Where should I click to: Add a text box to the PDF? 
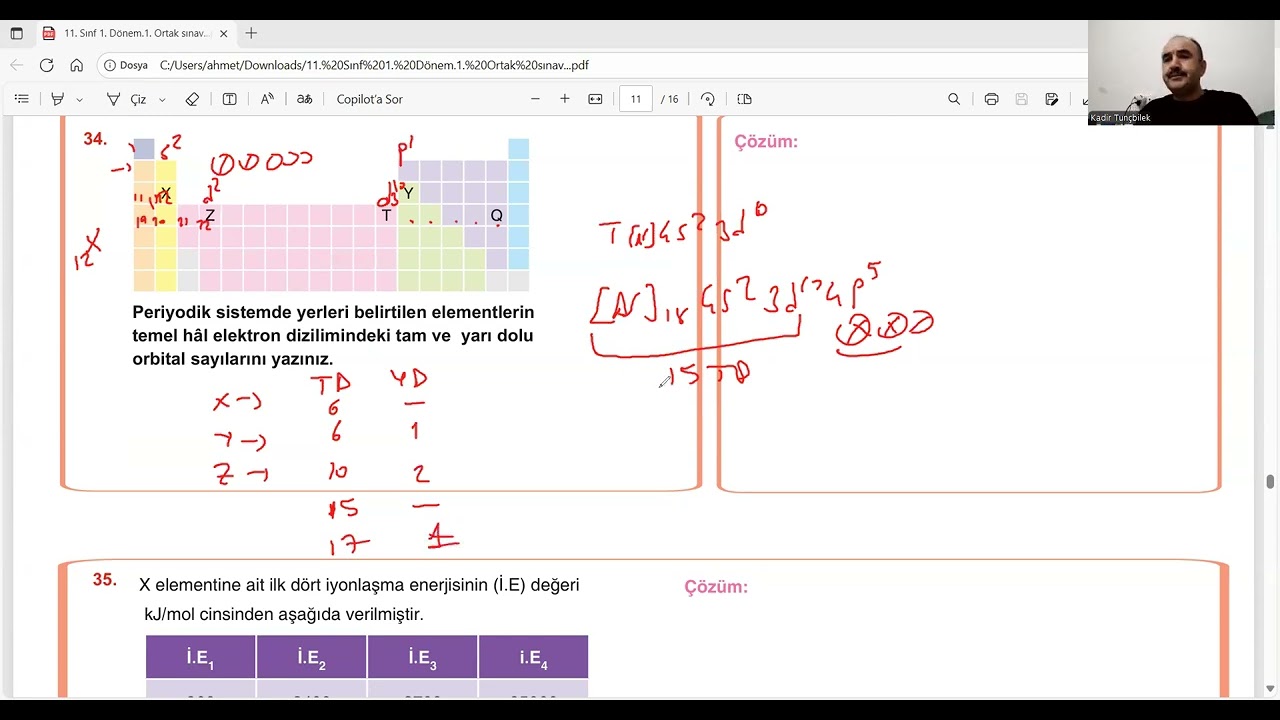(229, 99)
